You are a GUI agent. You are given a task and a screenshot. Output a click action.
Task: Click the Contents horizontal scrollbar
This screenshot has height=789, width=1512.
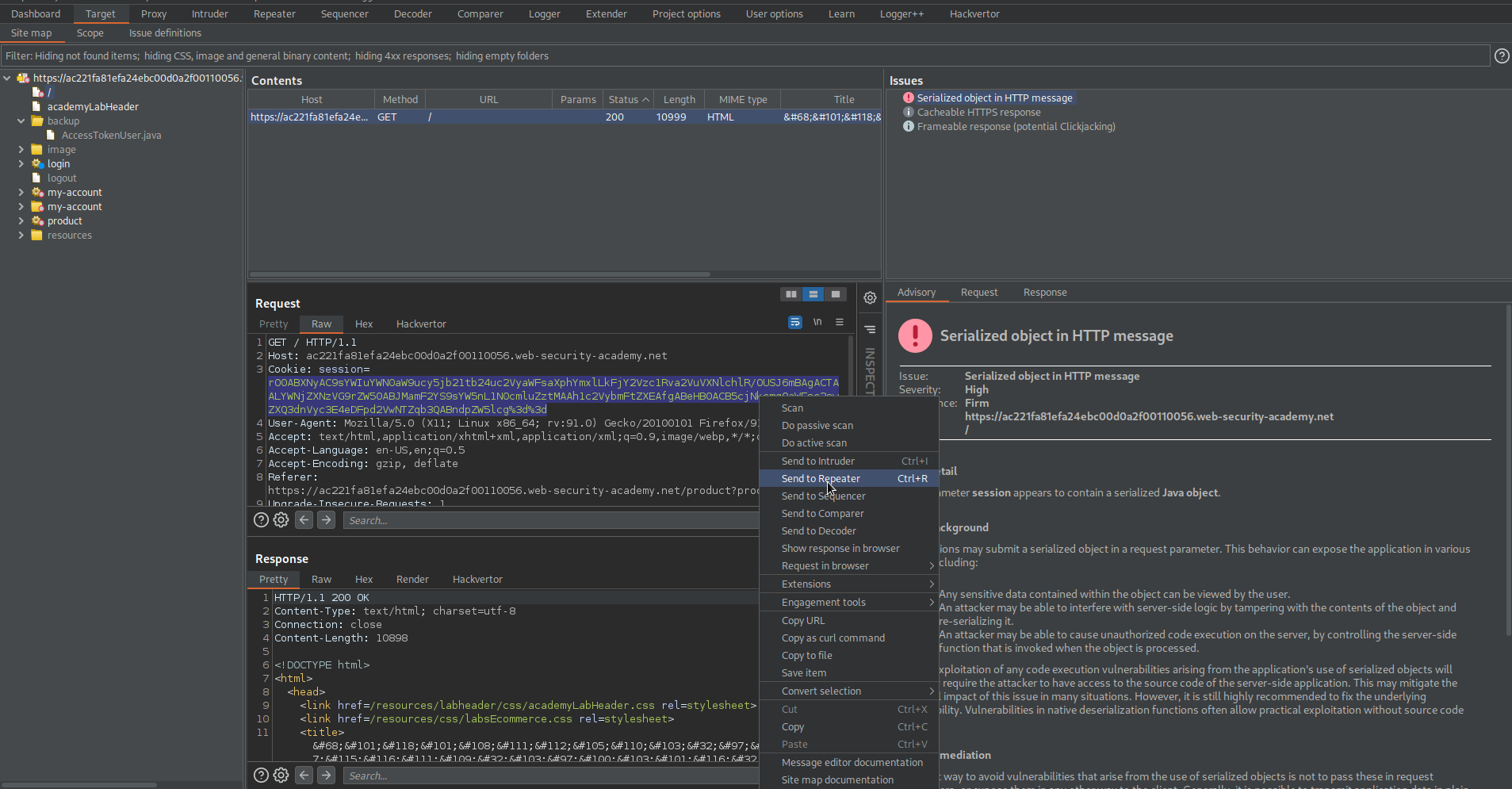click(x=480, y=274)
